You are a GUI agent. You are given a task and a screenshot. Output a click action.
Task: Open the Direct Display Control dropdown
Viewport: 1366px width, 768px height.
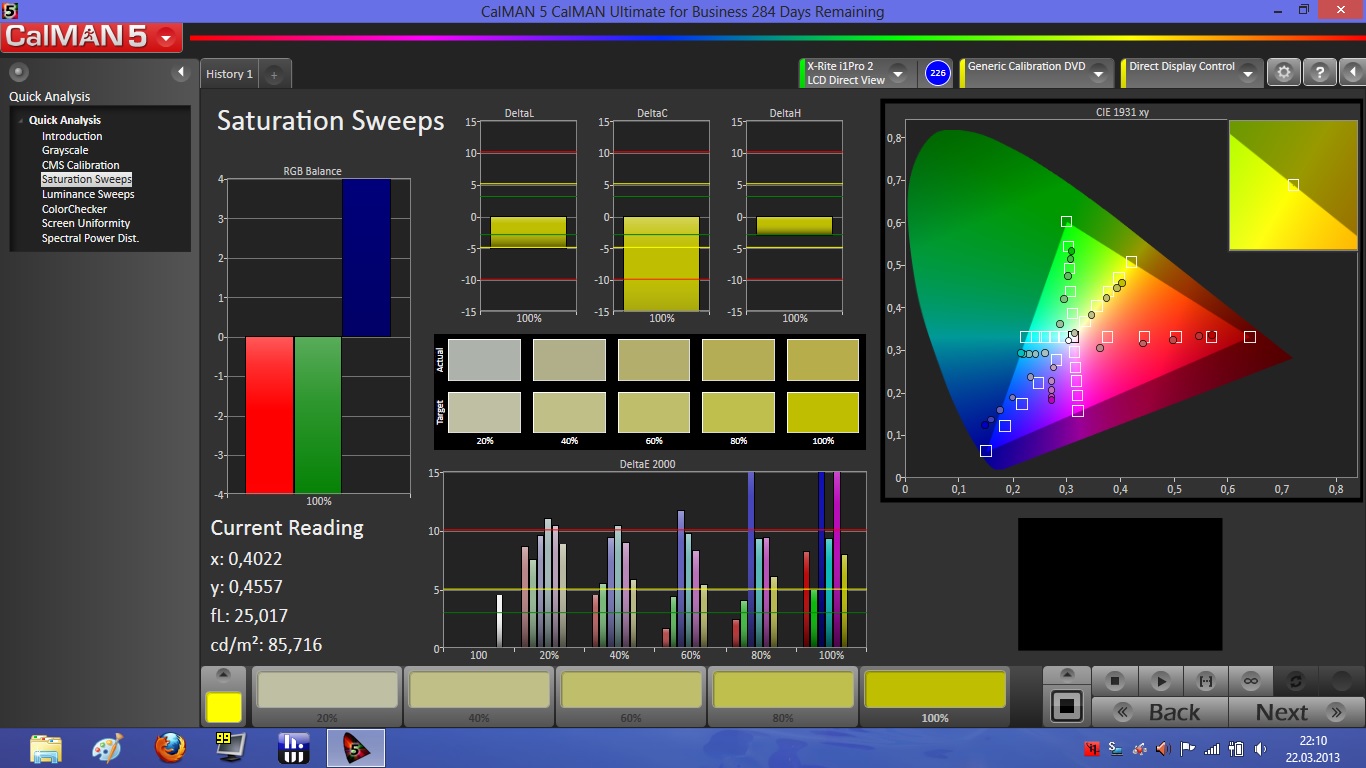click(1248, 74)
